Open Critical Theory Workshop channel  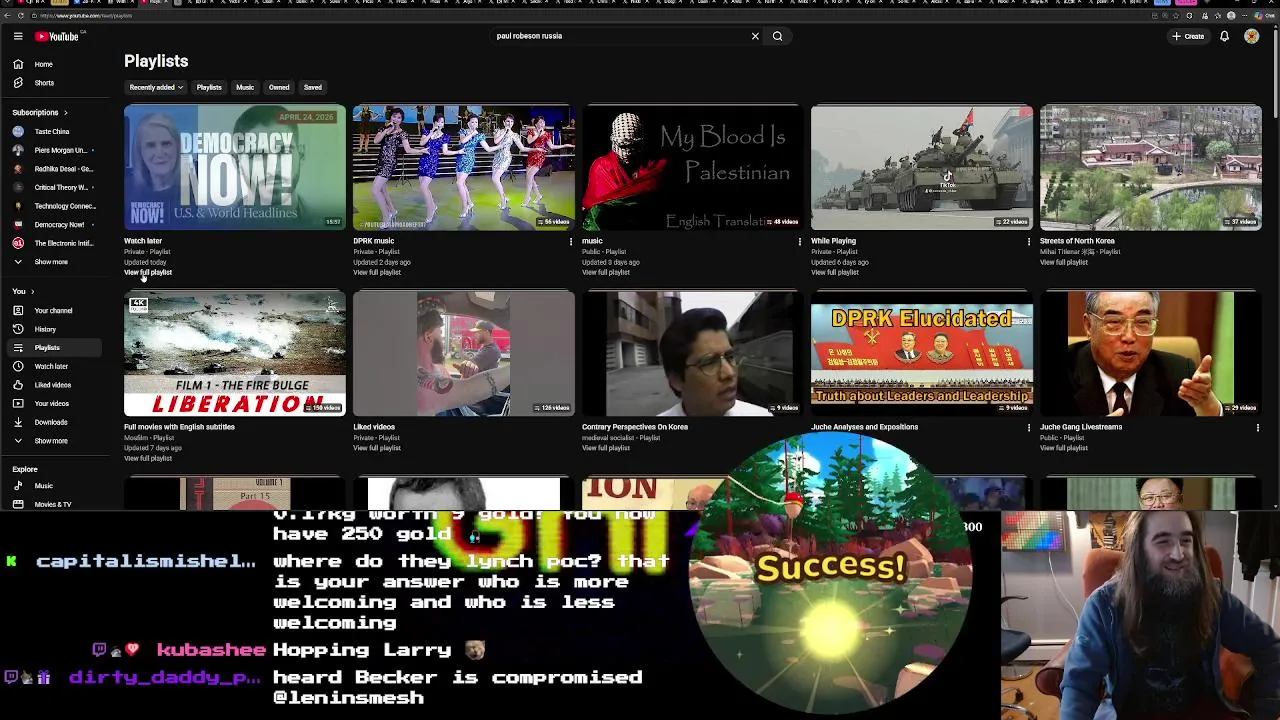pyautogui.click(x=52, y=187)
